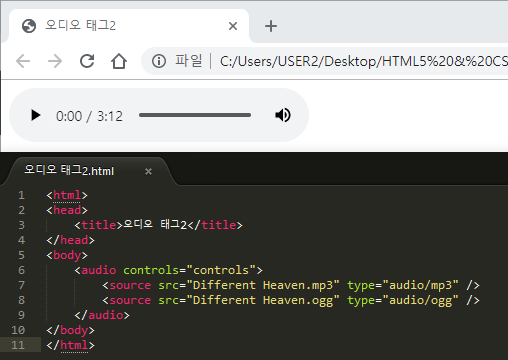Click the audio progress seek bar
The height and width of the screenshot is (360, 508).
[195, 115]
